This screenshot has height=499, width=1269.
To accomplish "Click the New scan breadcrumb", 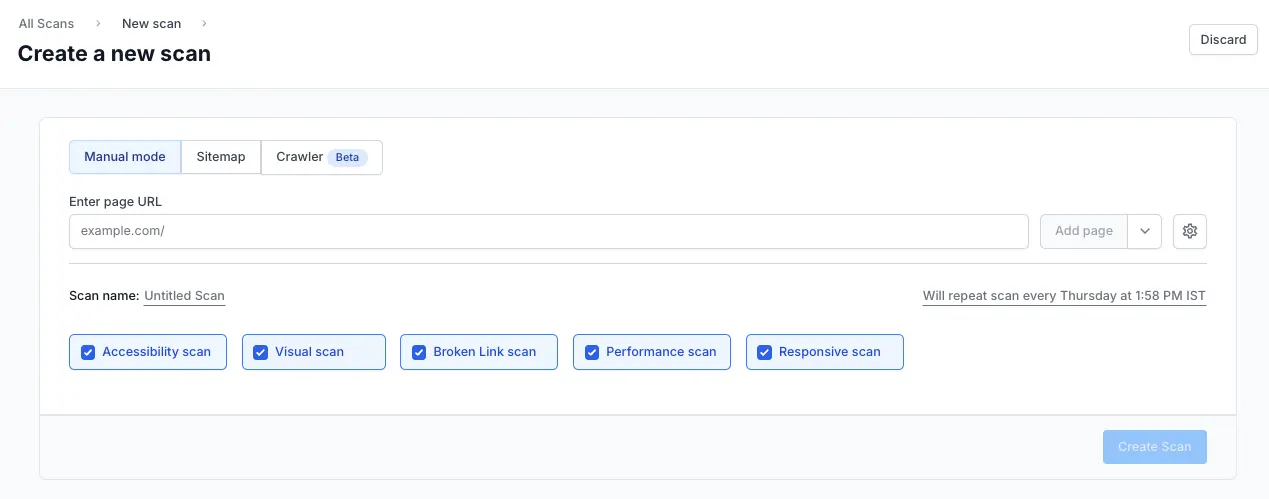I will (151, 23).
